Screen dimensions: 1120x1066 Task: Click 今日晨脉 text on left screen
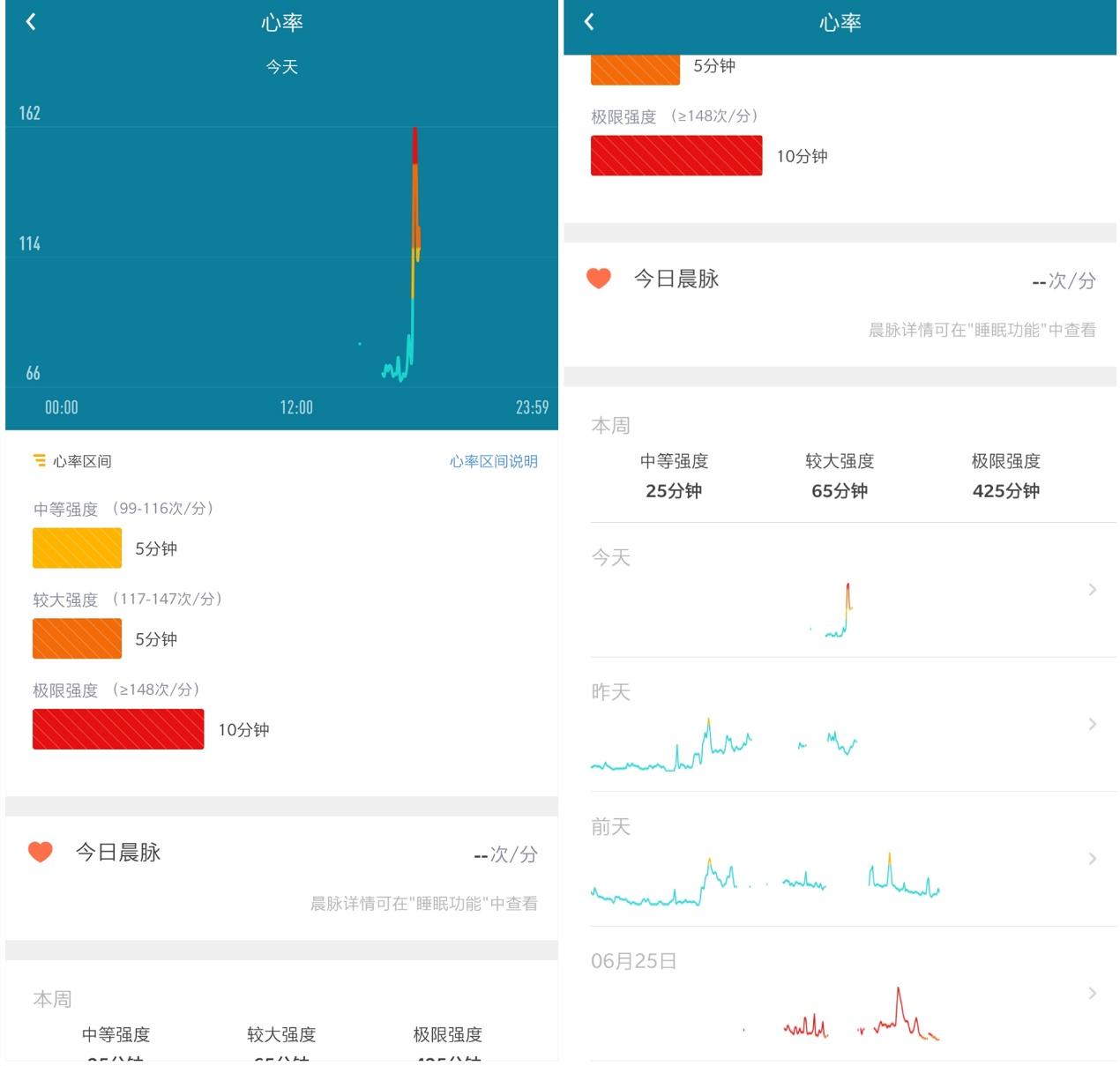point(118,853)
